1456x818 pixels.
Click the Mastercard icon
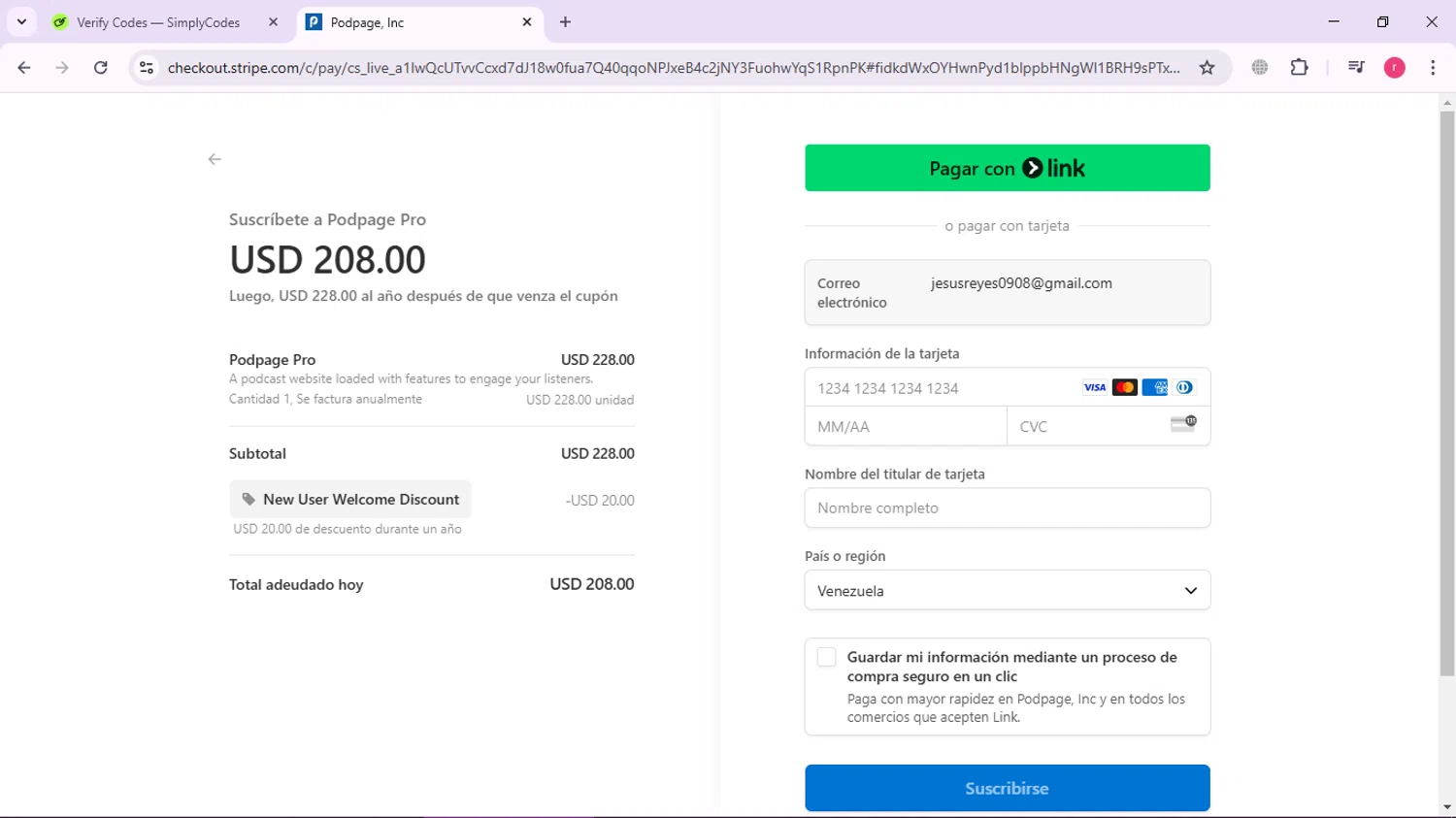(x=1124, y=387)
